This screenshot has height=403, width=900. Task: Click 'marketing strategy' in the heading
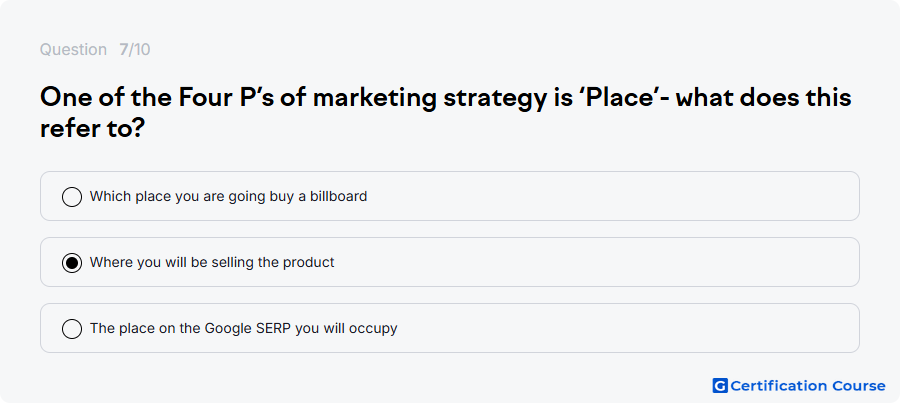pyautogui.click(x=430, y=99)
